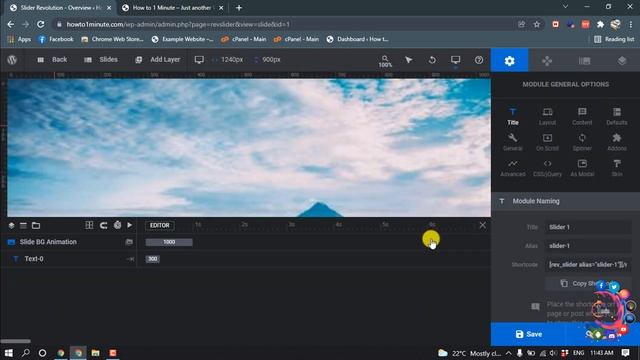Bookmark this page with star icon

[537, 24]
